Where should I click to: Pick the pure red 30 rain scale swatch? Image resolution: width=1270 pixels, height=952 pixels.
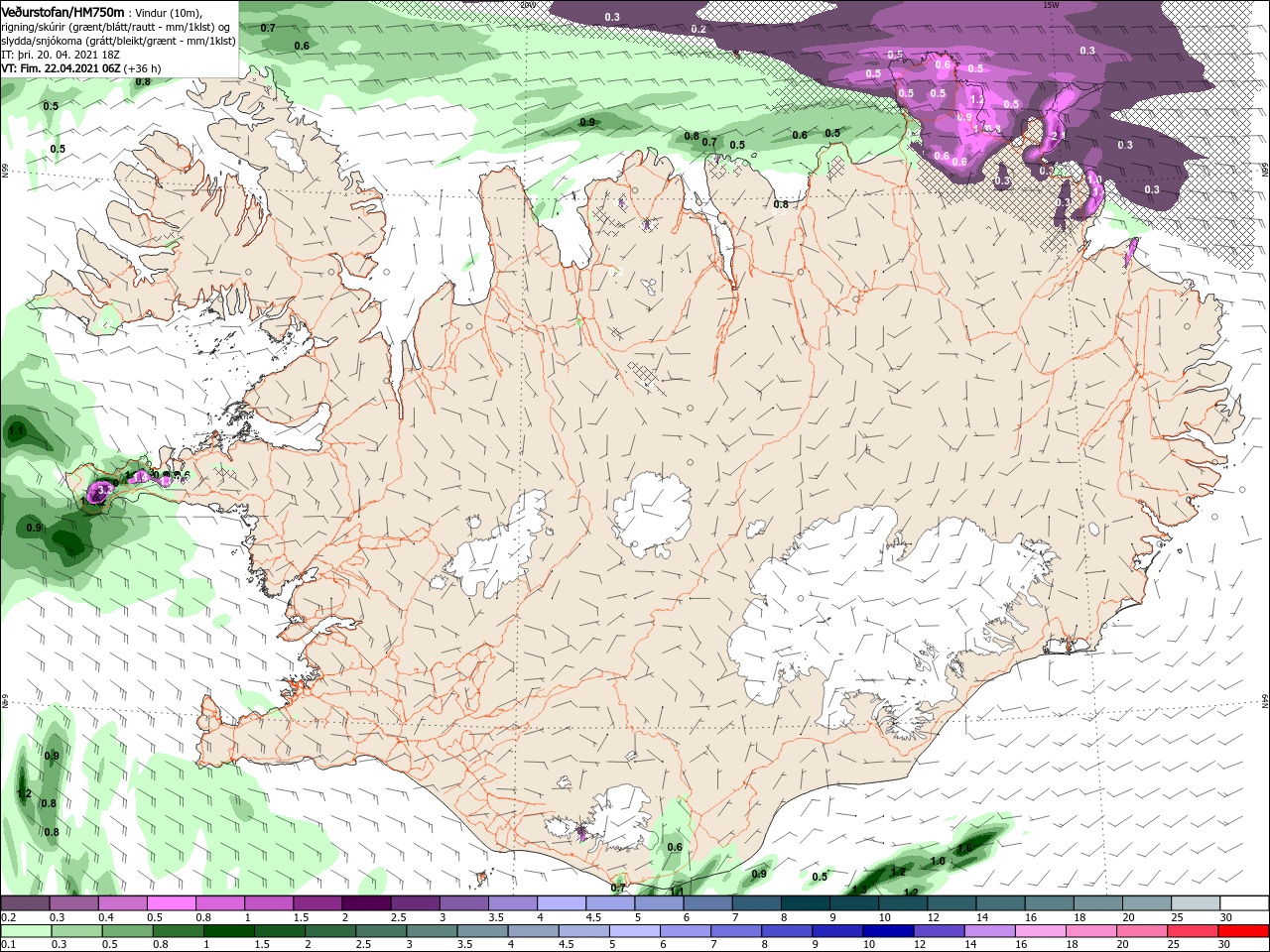[1244, 931]
